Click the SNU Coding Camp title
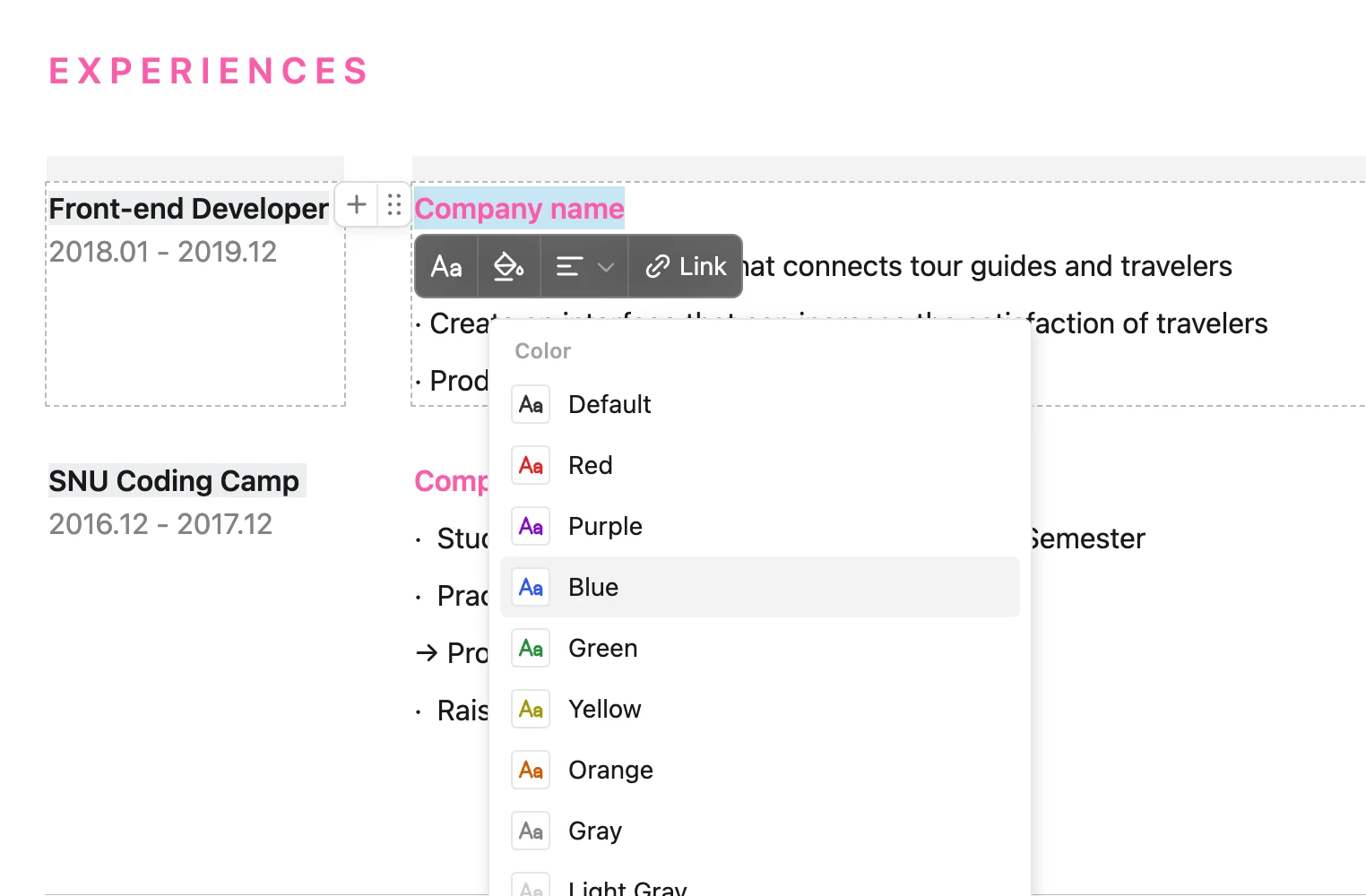This screenshot has width=1366, height=896. (x=174, y=481)
